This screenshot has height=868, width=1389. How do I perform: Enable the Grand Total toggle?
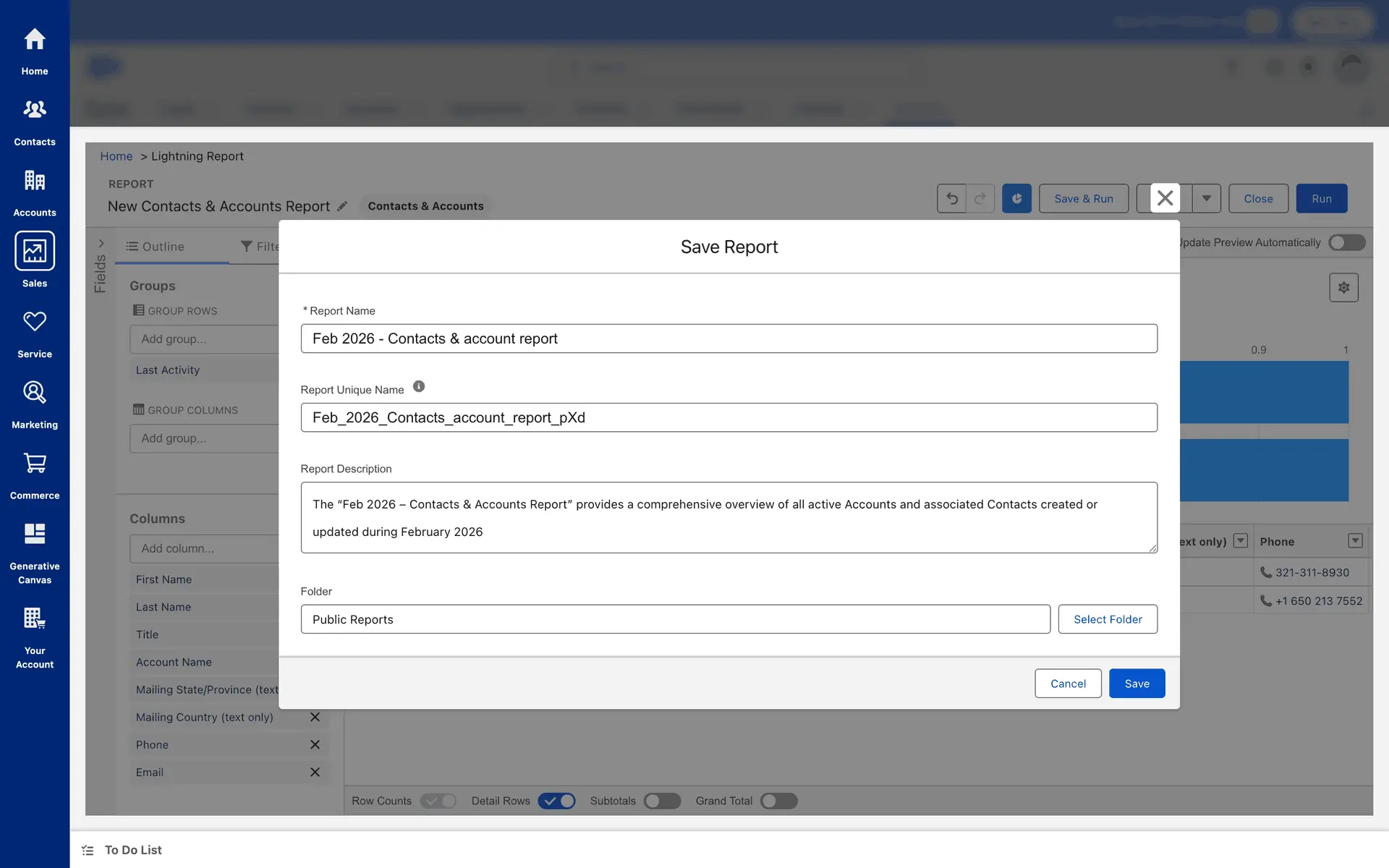pyautogui.click(x=778, y=801)
